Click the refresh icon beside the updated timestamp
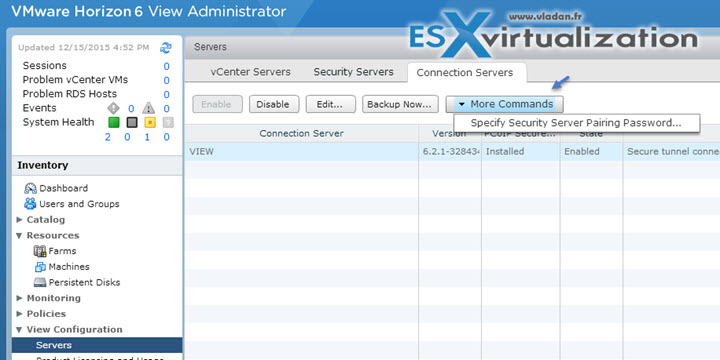Image resolution: width=720 pixels, height=360 pixels. point(165,47)
